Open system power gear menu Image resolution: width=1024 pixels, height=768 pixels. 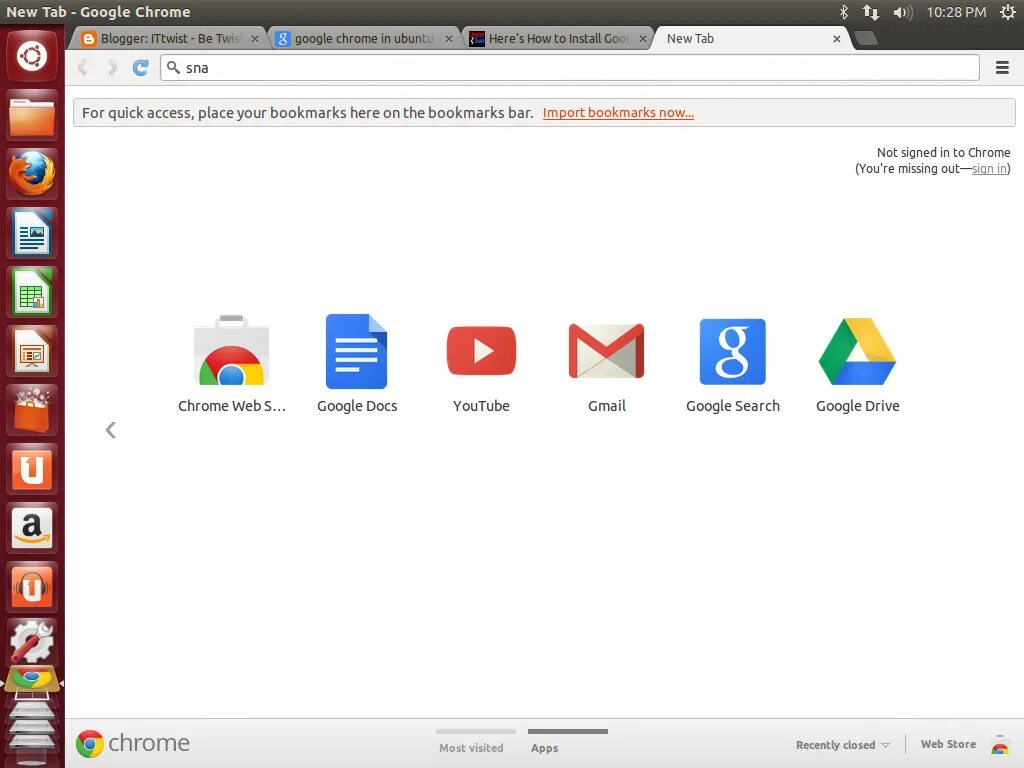pos(1008,12)
